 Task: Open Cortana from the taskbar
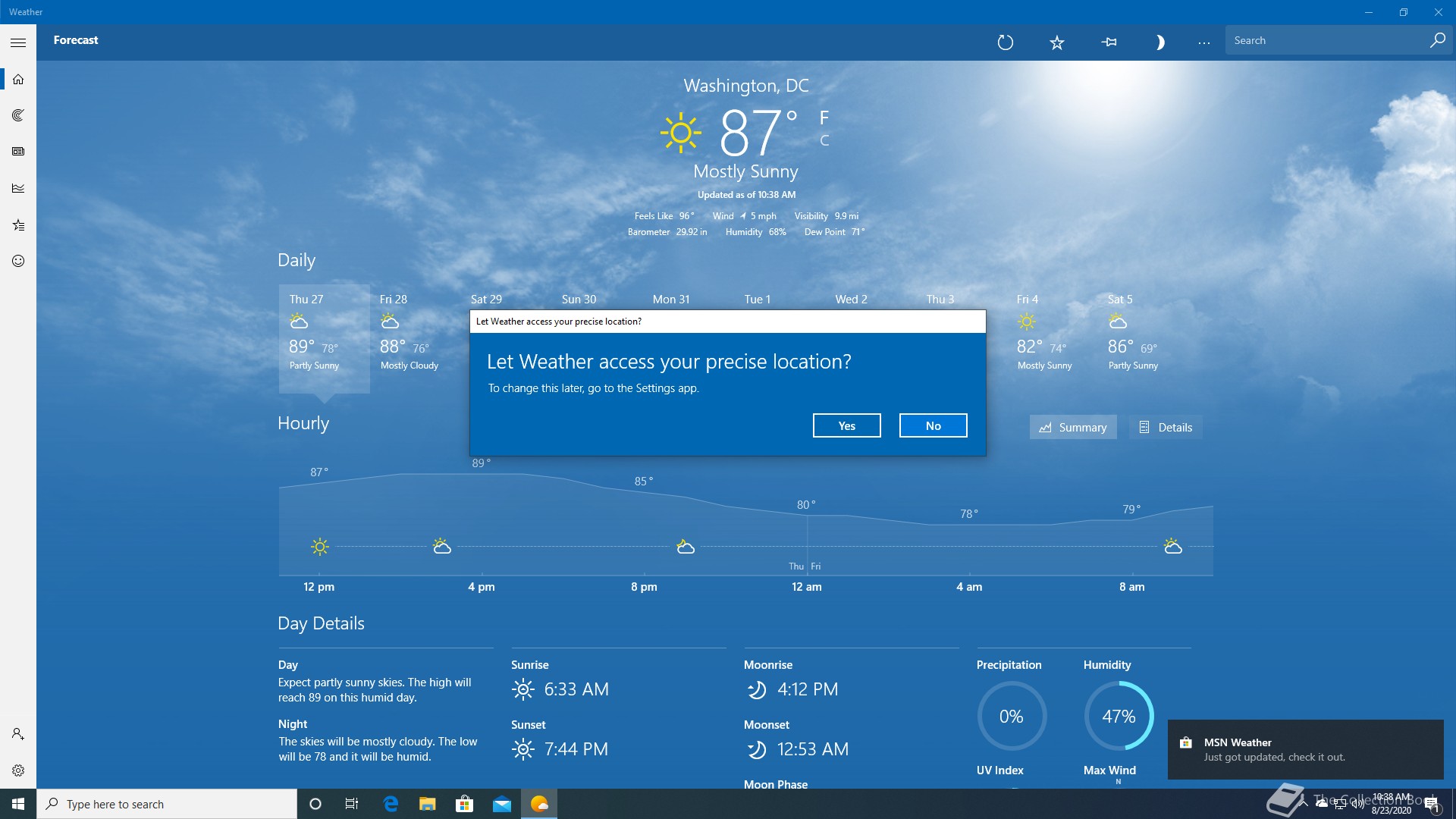tap(315, 804)
